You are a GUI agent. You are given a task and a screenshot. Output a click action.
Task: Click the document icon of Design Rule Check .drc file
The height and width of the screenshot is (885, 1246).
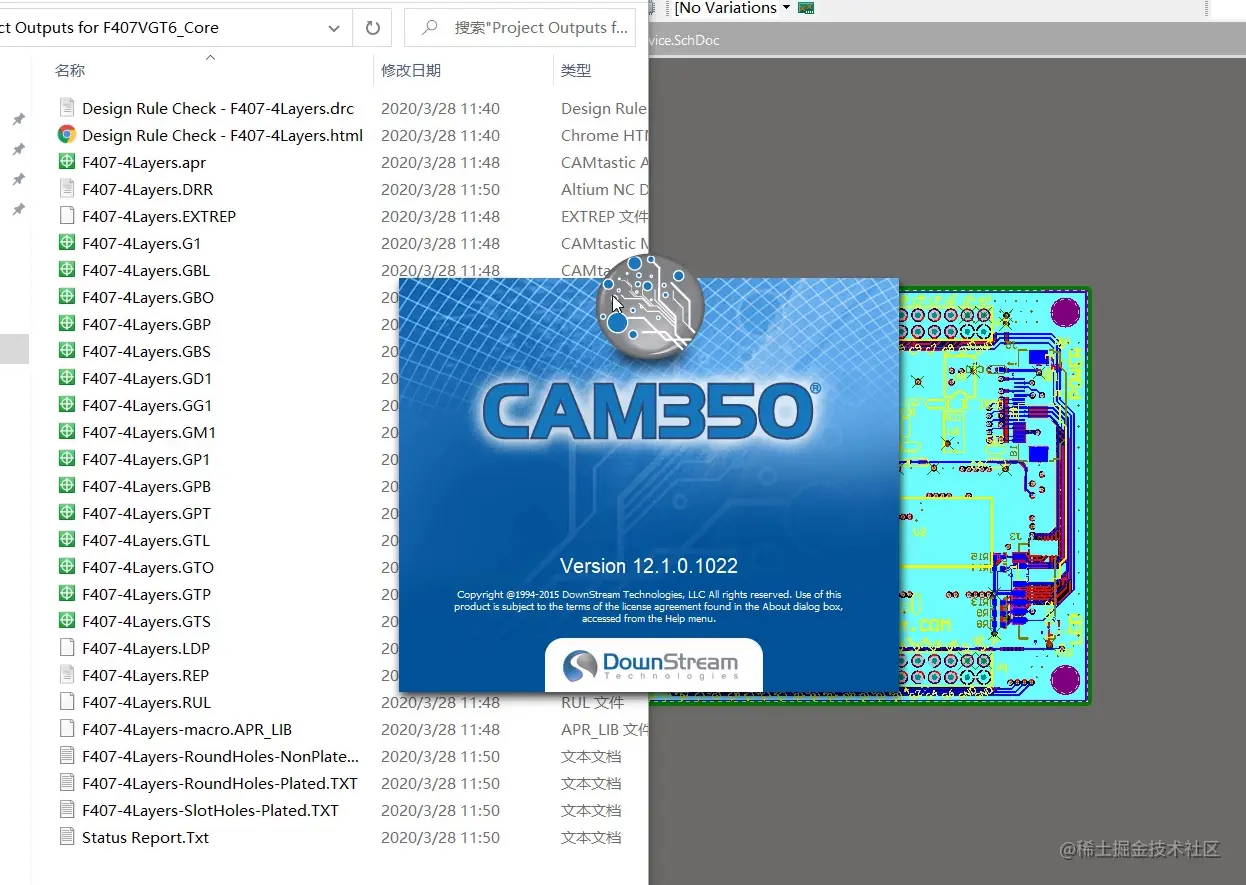coord(67,108)
